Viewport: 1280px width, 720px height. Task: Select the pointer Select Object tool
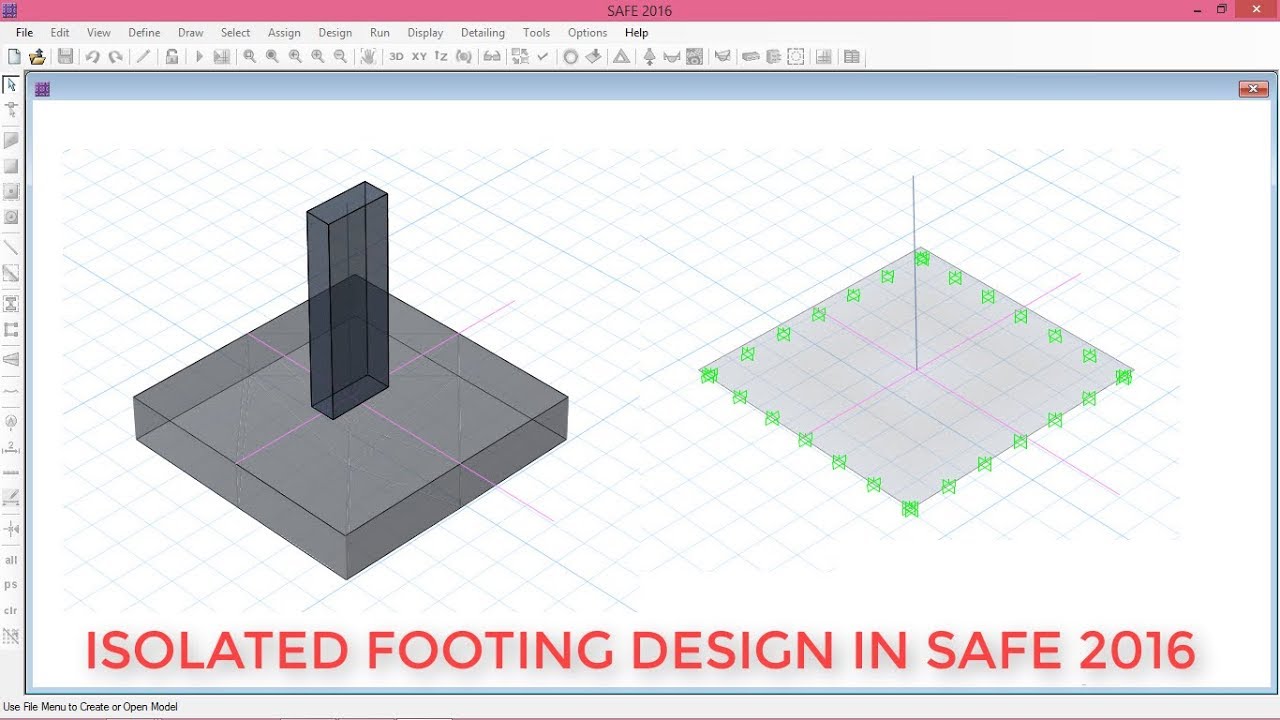11,84
